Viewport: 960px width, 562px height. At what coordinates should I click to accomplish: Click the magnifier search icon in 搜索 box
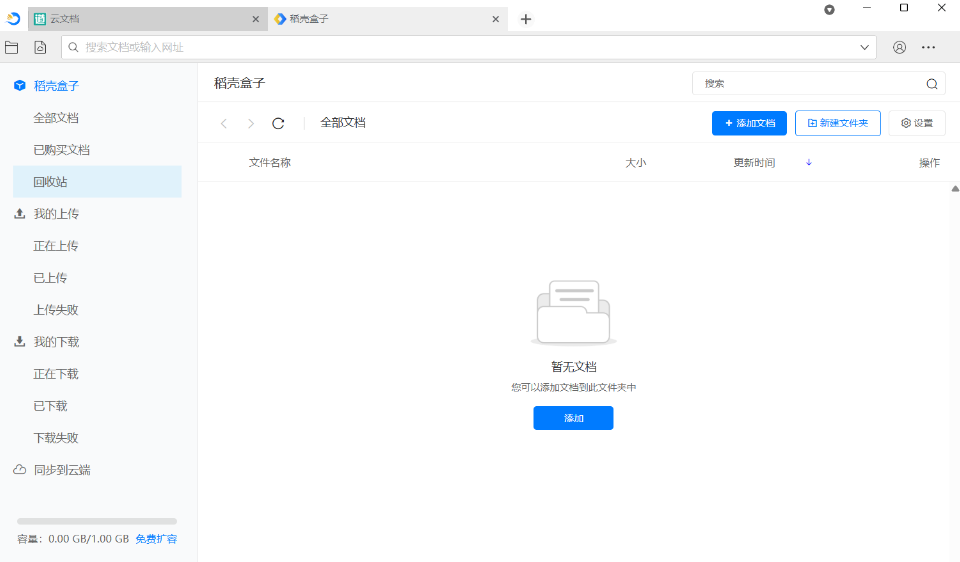click(932, 84)
